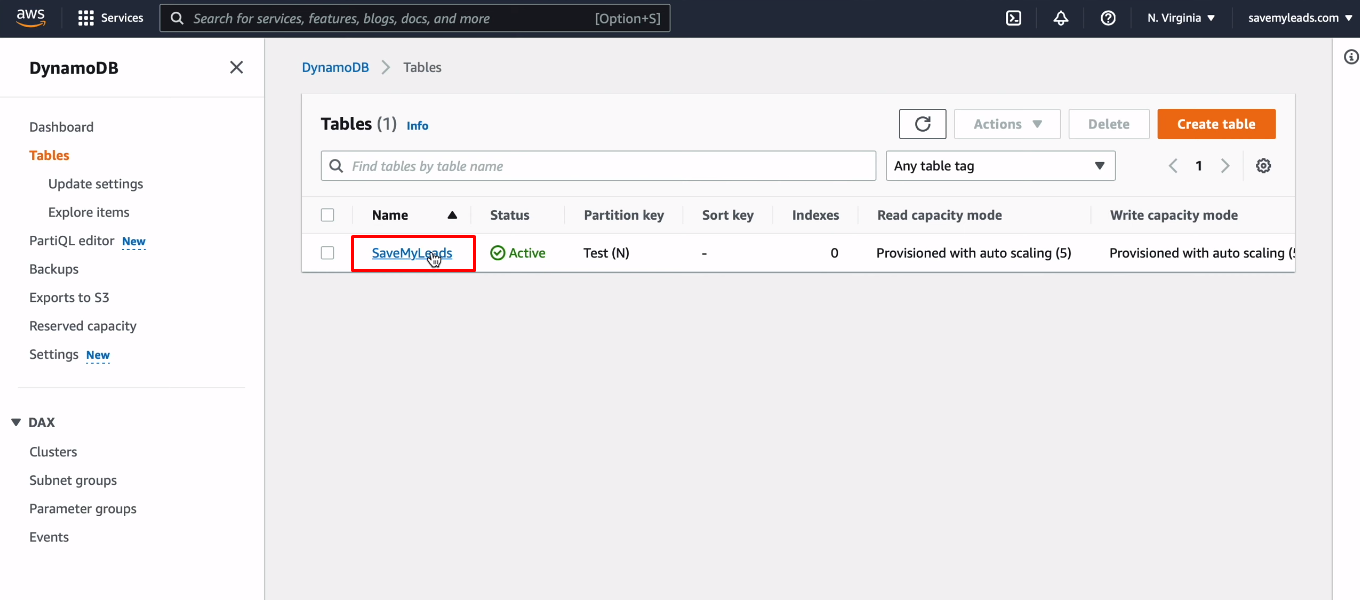Click Tables in the breadcrumb
This screenshot has height=600, width=1360.
click(422, 67)
